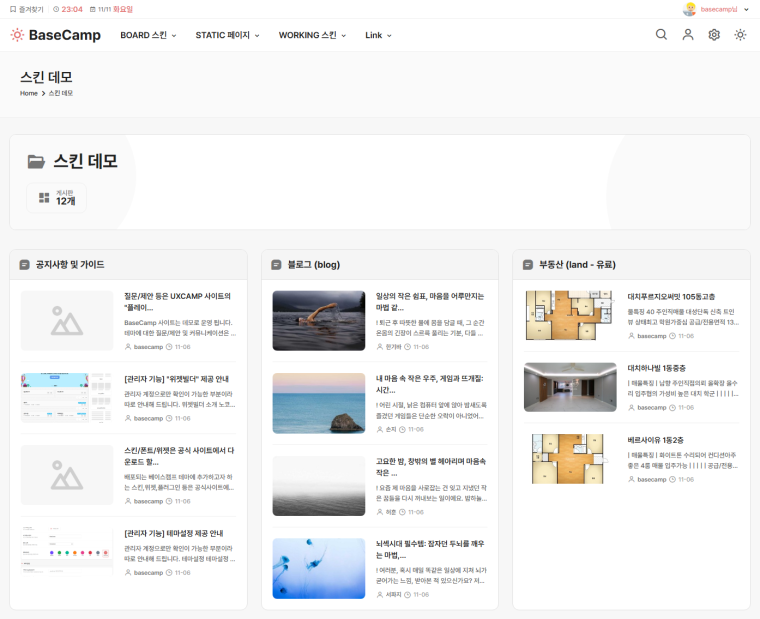This screenshot has height=619, width=760.
Task: Click the 대치하나빌 1동중층 room photo
Action: point(570,387)
